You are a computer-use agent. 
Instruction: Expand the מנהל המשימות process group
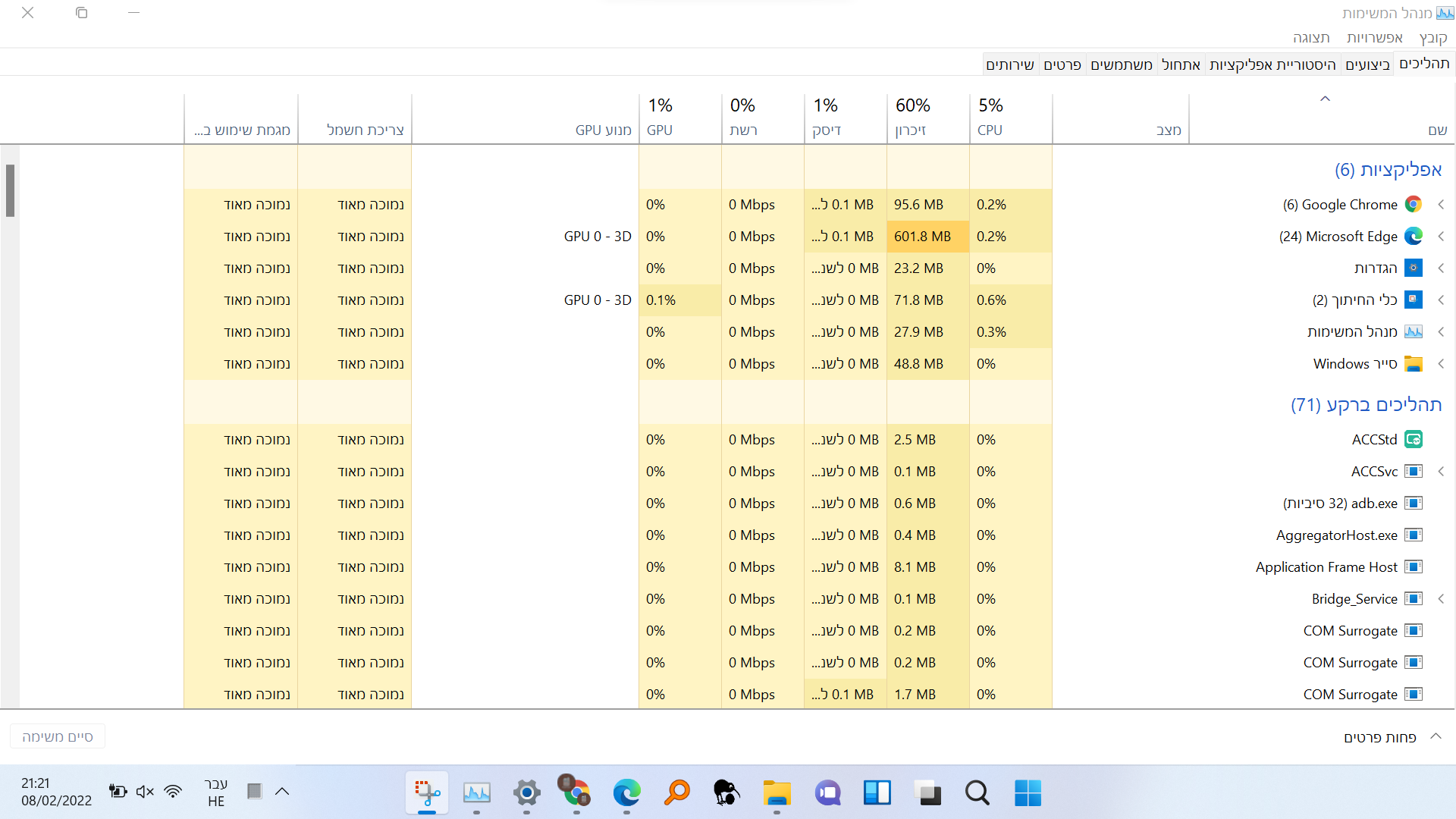point(1441,332)
